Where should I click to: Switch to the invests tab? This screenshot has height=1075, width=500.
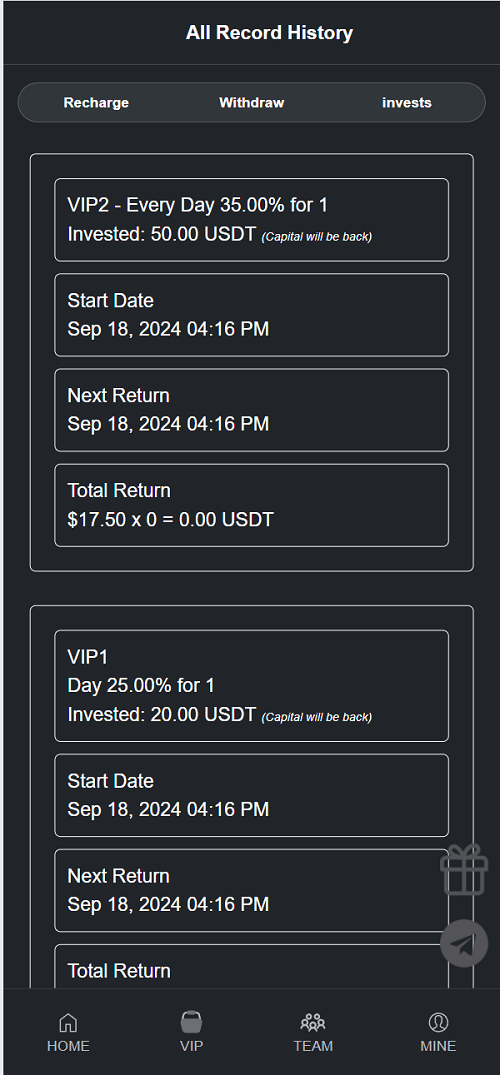pyautogui.click(x=407, y=103)
